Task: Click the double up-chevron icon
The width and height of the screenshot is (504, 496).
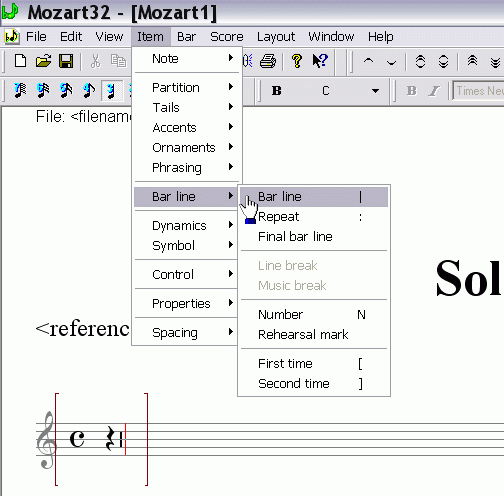Action: click(472, 61)
